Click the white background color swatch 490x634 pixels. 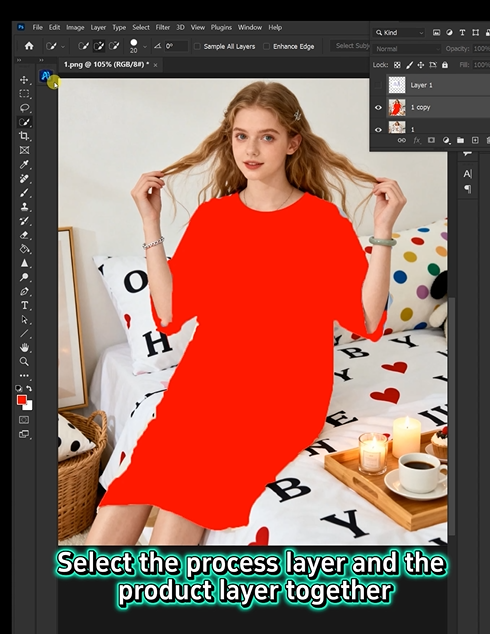coord(29,406)
